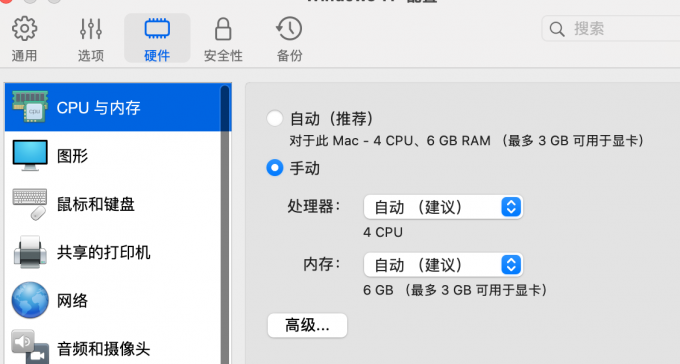
Task: Click the keyboard and mouse icon
Action: [x=30, y=204]
